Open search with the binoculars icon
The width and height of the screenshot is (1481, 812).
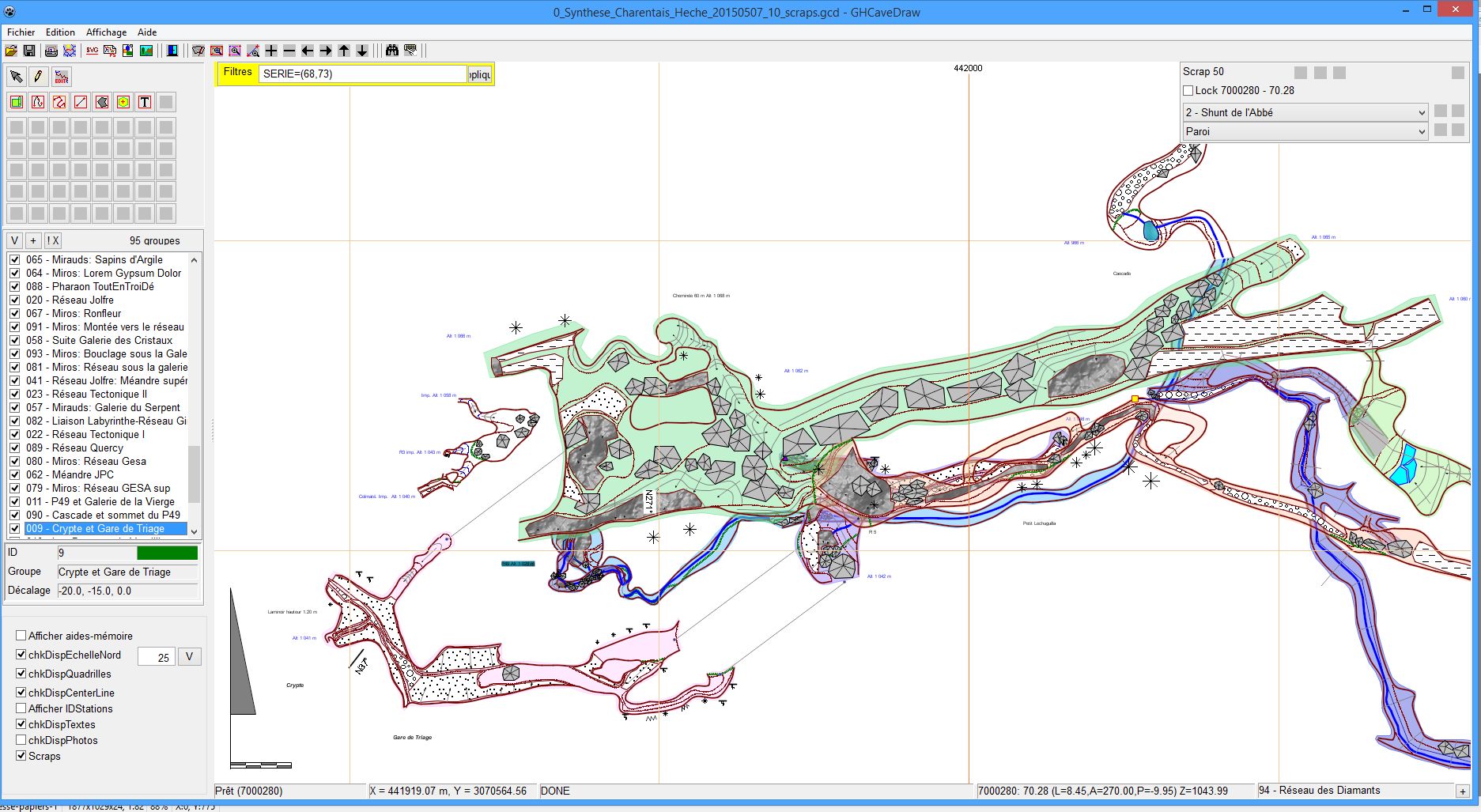392,51
